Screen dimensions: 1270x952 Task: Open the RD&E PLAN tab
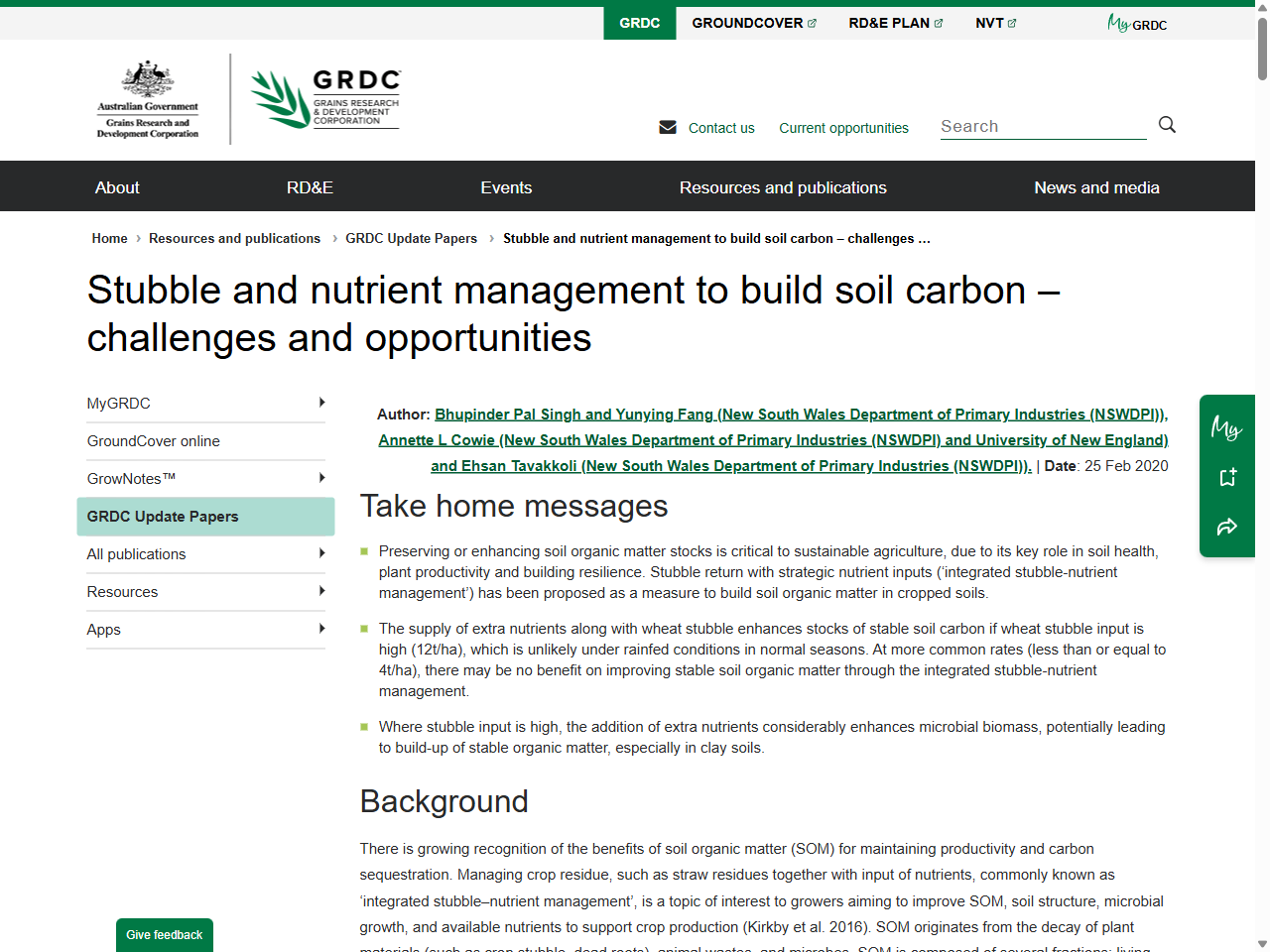889,22
